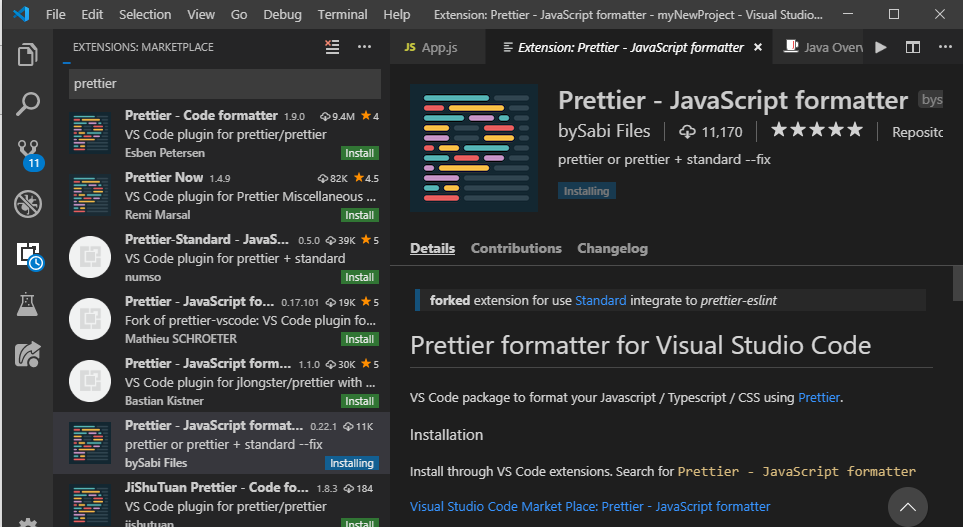Expand Extensions panel more actions ellipsis
The width and height of the screenshot is (963, 527).
pos(364,47)
